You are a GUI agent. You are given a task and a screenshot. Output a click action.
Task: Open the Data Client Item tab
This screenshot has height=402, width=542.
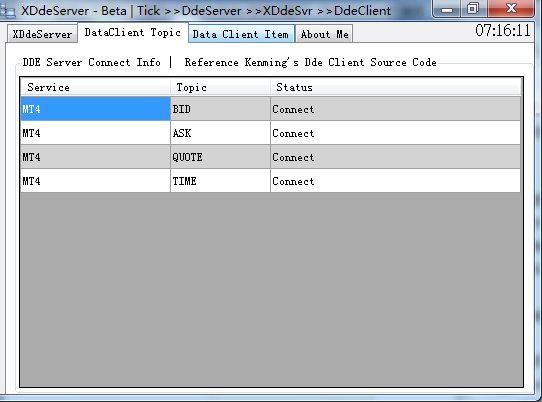[x=241, y=34]
